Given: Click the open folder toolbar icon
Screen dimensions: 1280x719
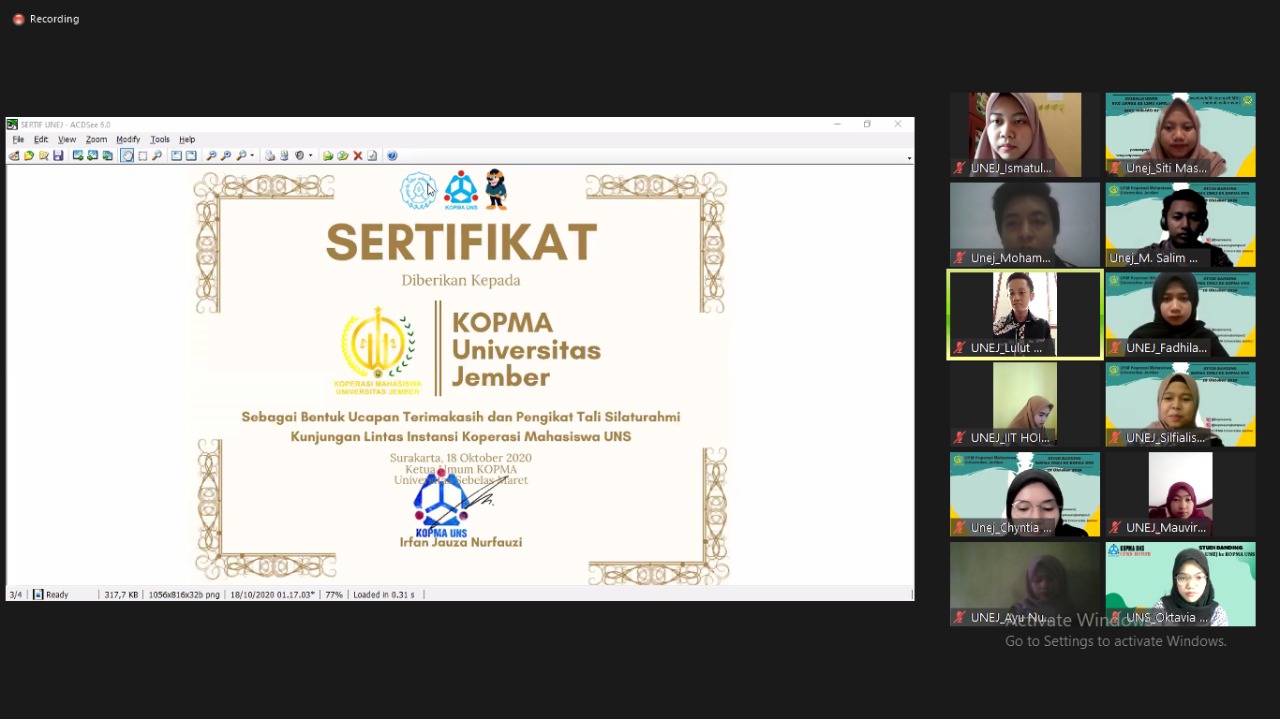Looking at the screenshot, I should [x=29, y=156].
